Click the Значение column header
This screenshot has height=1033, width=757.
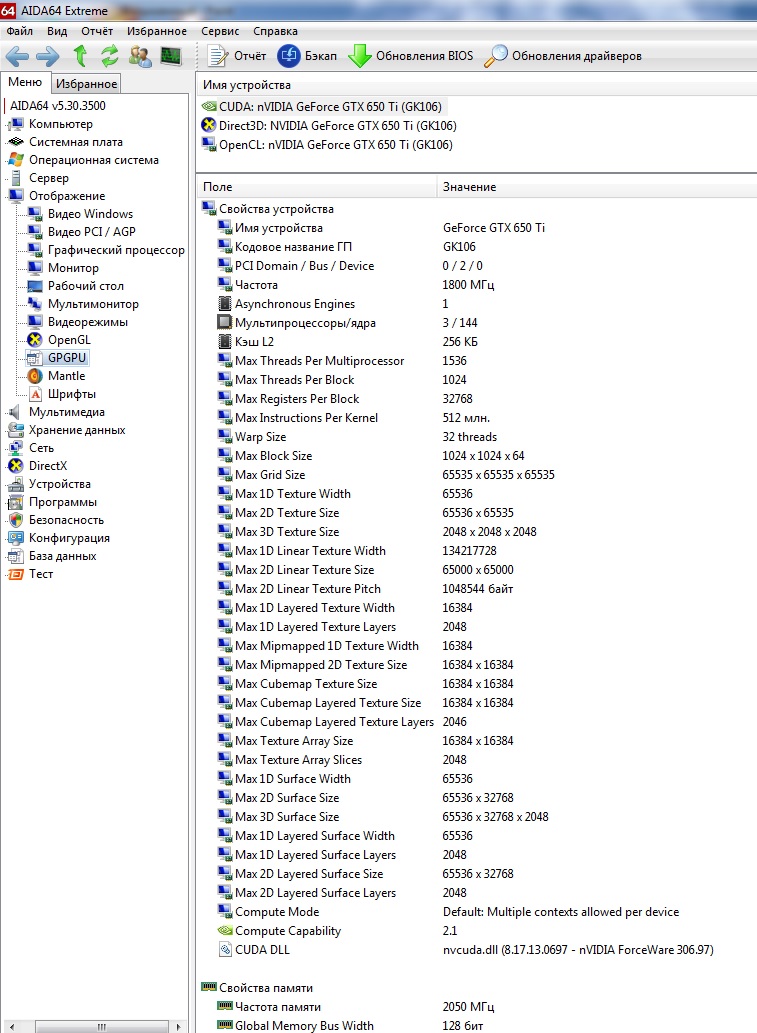[596, 186]
